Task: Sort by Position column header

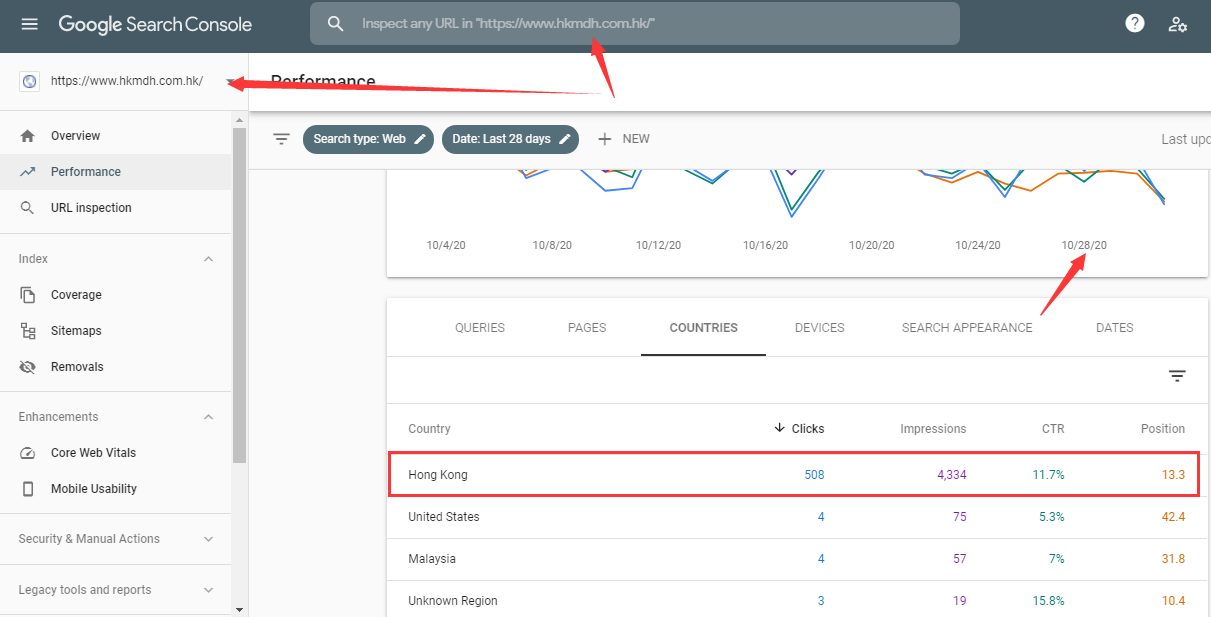Action: click(1163, 429)
